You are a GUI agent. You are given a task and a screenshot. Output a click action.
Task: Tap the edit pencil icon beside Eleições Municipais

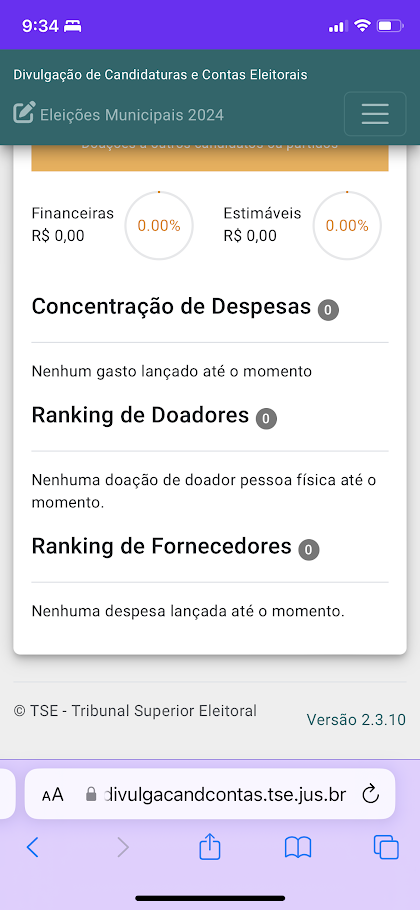pyautogui.click(x=24, y=113)
